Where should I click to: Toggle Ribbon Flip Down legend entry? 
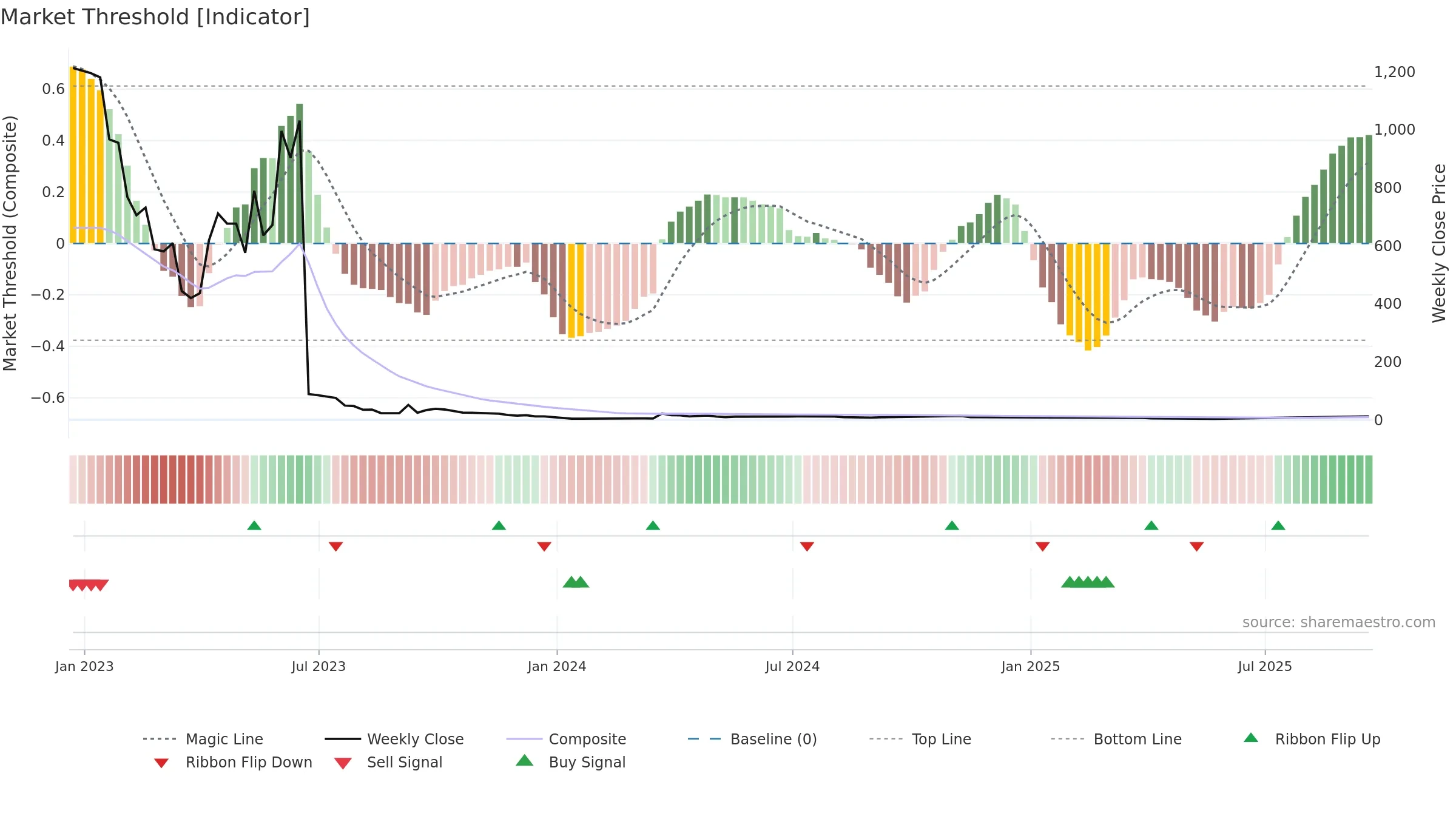point(234,762)
